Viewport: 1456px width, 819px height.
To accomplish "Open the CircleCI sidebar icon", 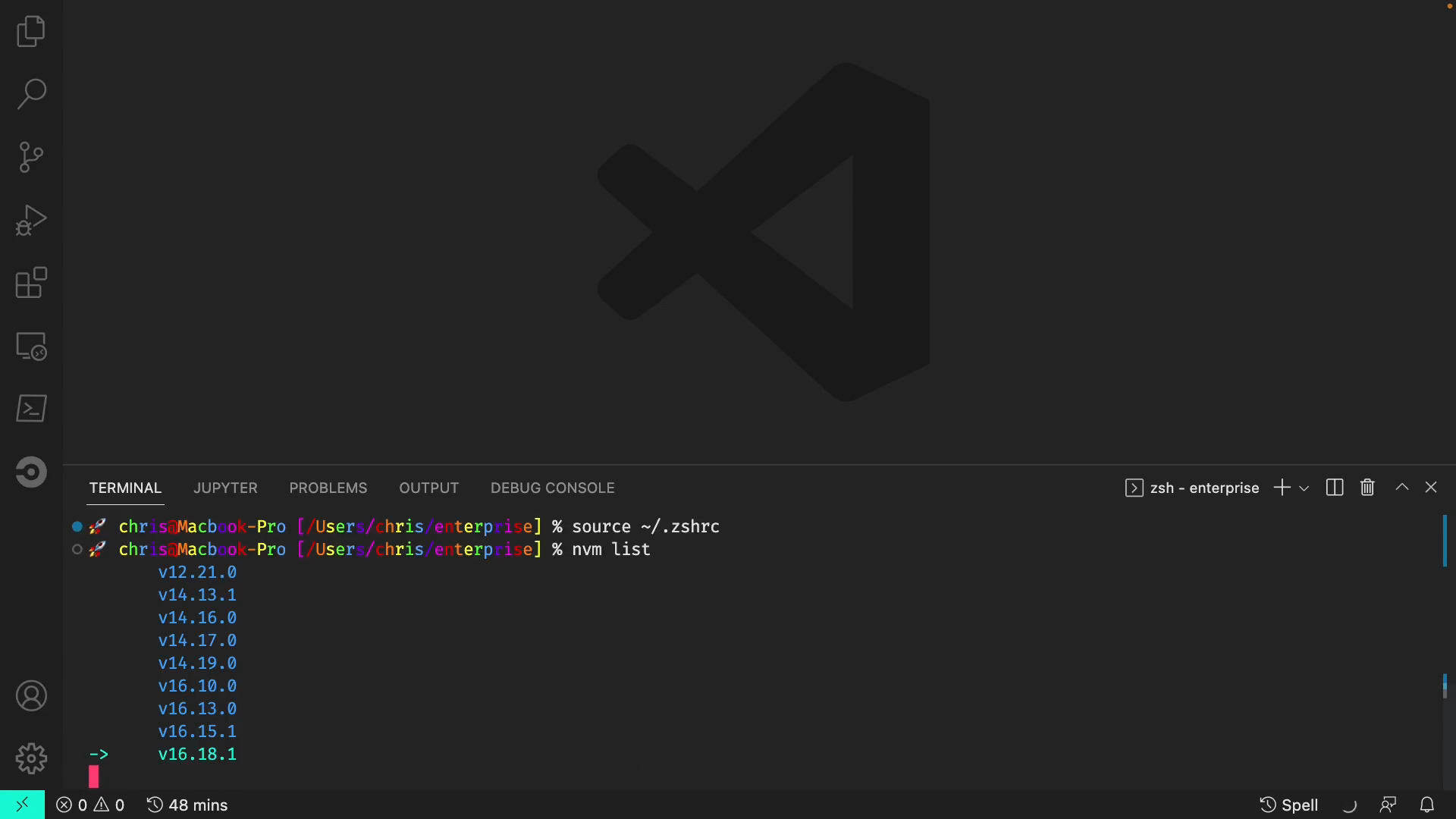I will click(x=31, y=472).
